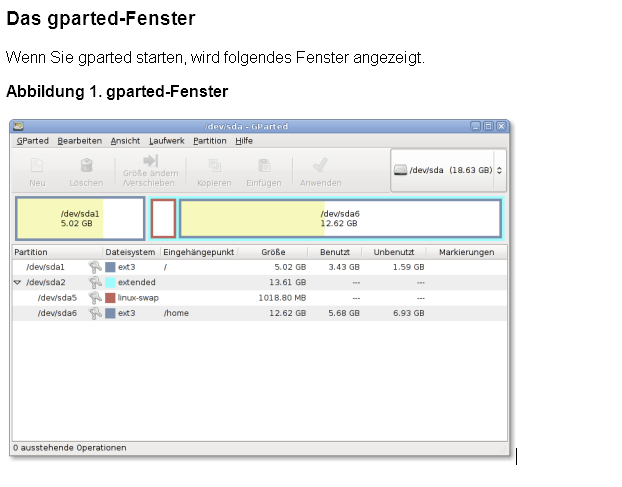
Task: Open the Laufwerk menu
Action: tap(167, 141)
